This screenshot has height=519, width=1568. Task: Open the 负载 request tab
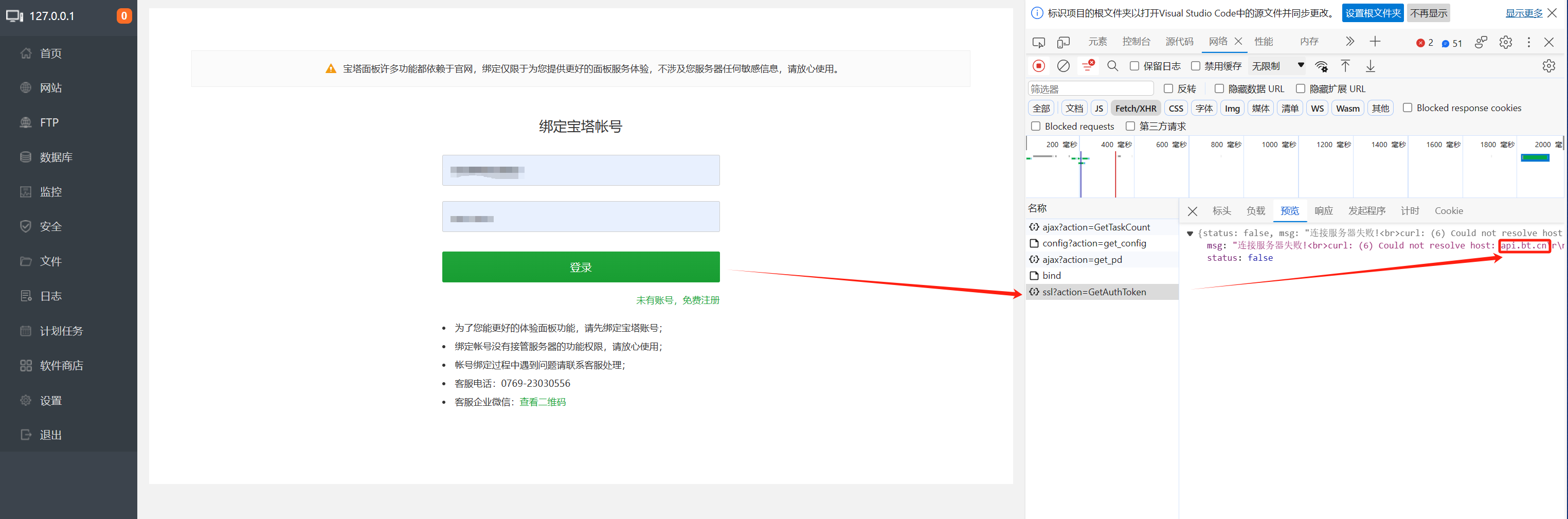pos(1255,211)
